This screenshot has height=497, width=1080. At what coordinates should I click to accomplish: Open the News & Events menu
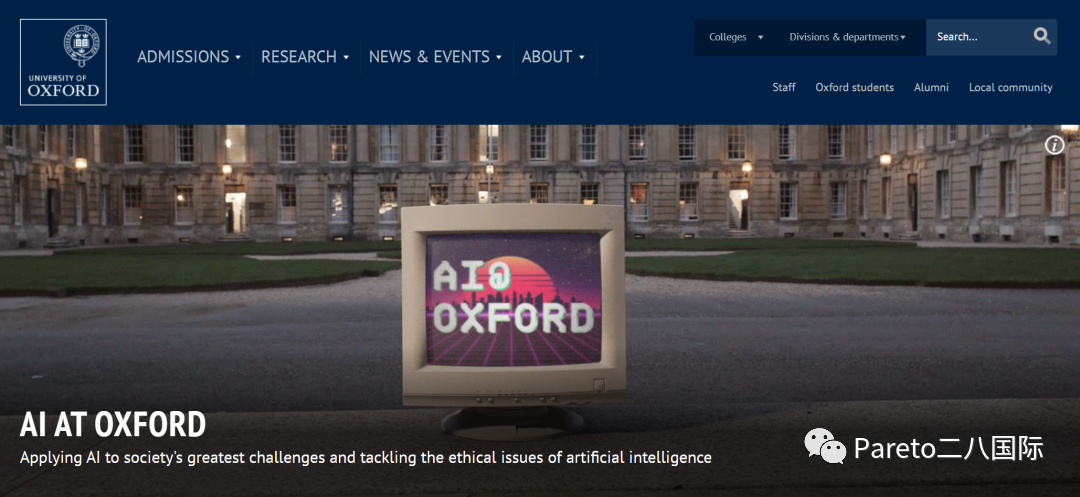[x=435, y=56]
